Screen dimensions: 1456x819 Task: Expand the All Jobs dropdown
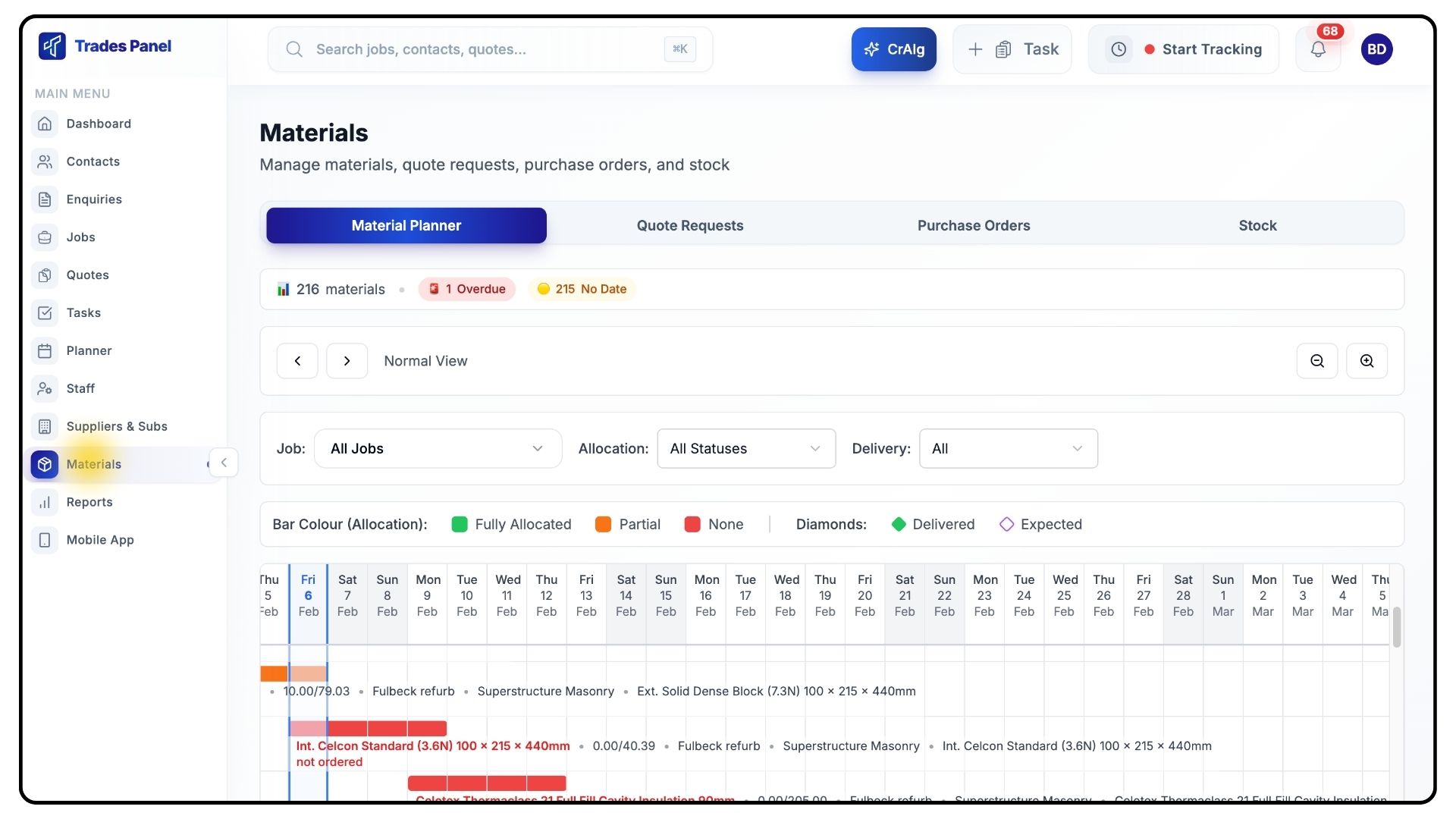point(438,448)
